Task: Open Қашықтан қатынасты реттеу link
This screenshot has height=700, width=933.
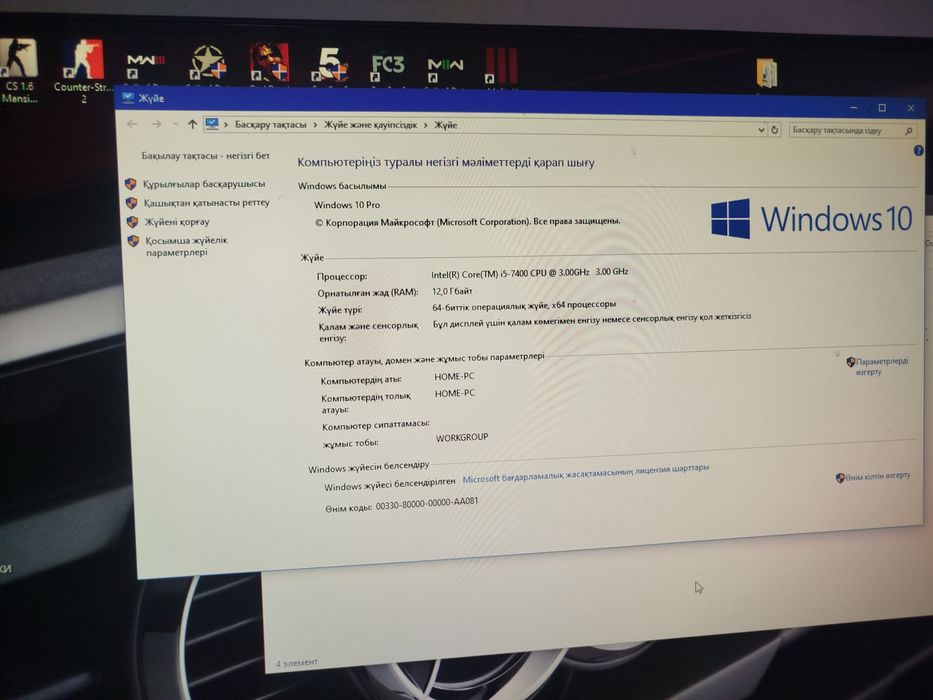Action: (206, 203)
